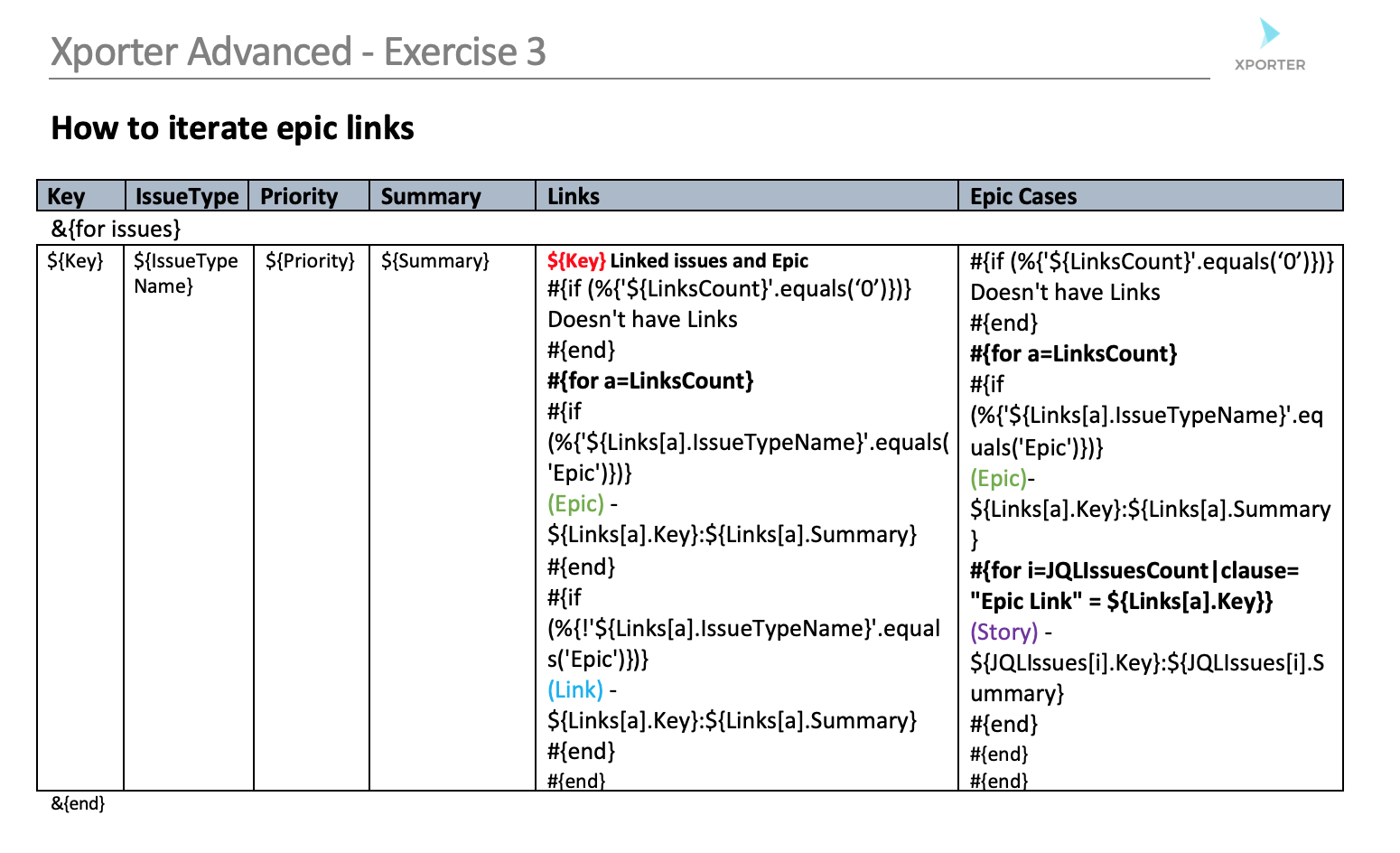
Task: Click the '&{end}' text below the table
Action: coord(78,803)
